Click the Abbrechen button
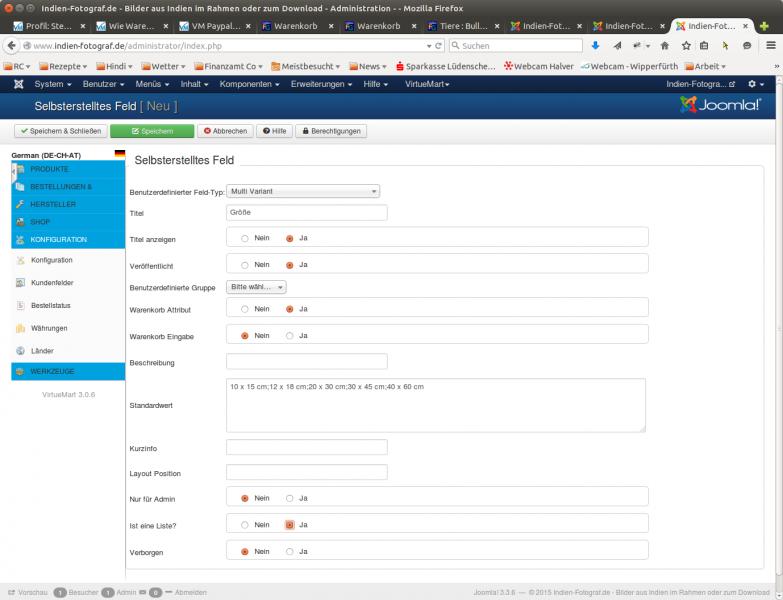 [x=224, y=131]
